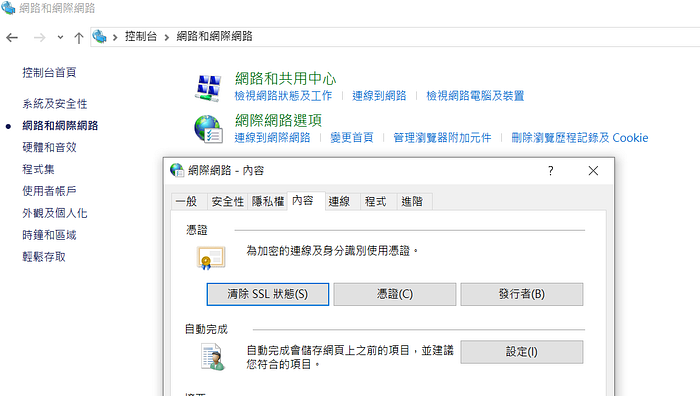Click the 自動完成 description text
This screenshot has height=396, width=700.
click(x=350, y=357)
